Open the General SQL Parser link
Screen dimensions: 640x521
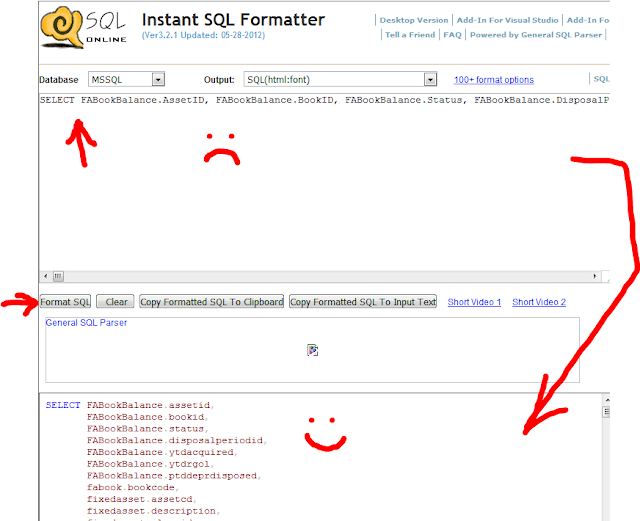[x=86, y=323]
